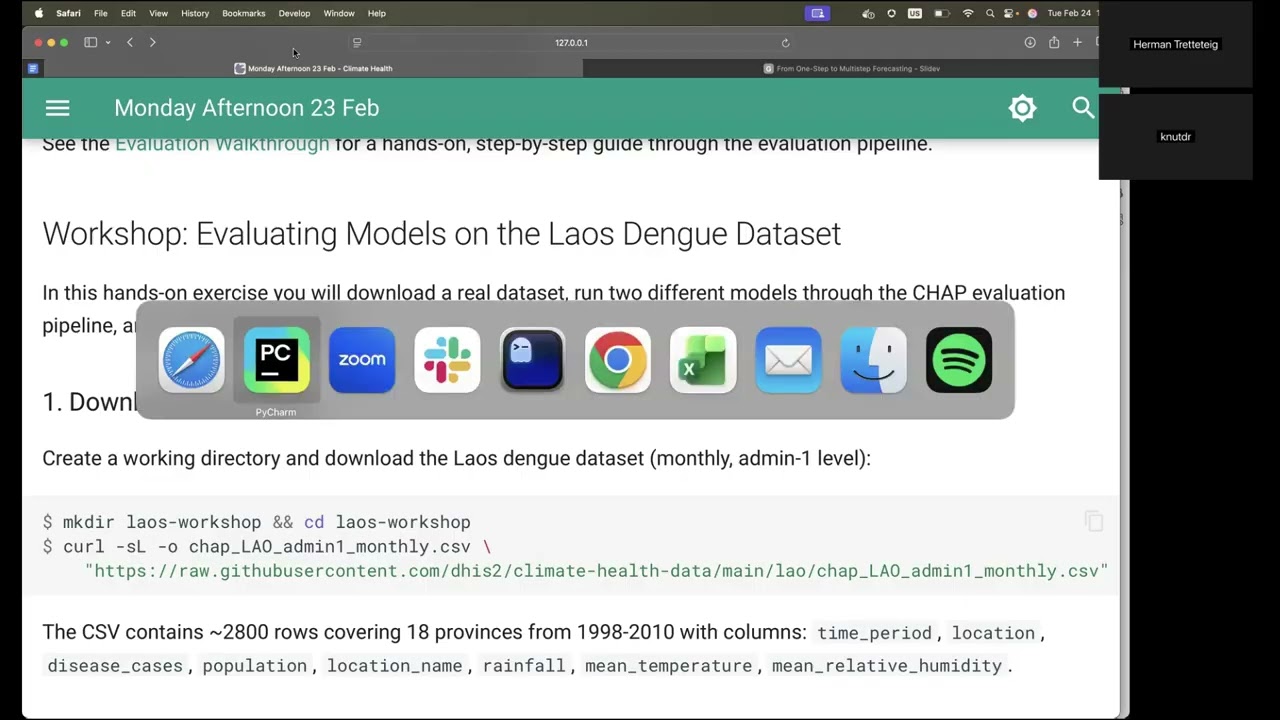Copy the code block to clipboard

point(1093,521)
